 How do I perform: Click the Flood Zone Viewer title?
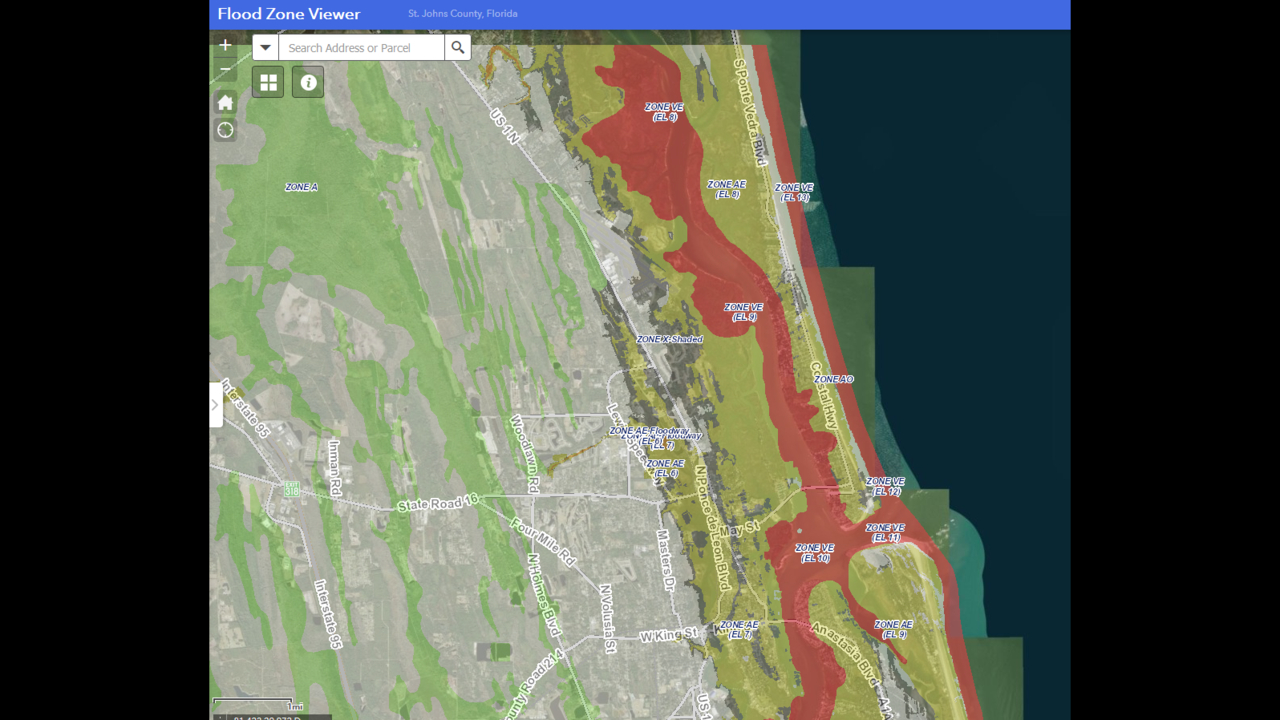coord(289,14)
